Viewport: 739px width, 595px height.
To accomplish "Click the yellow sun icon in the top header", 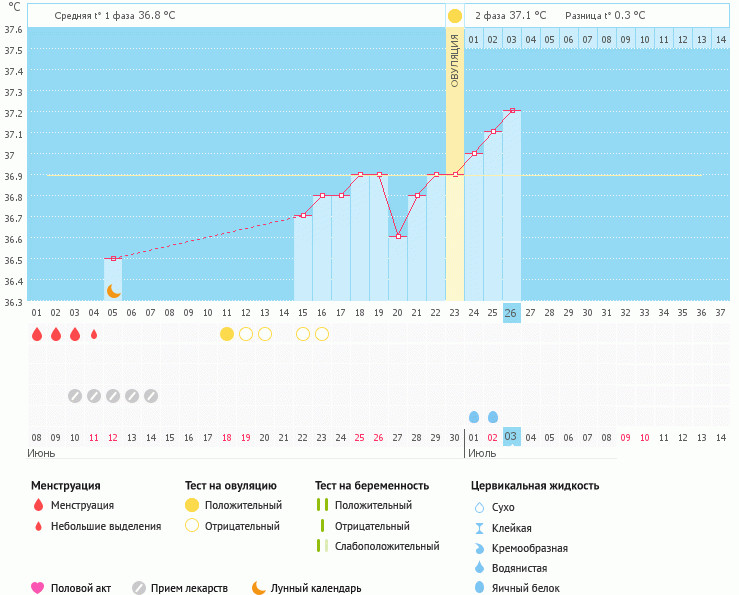I will 455,16.
